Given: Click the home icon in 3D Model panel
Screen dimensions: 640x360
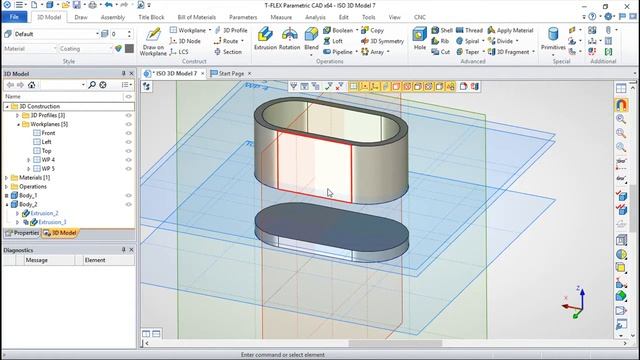Looking at the screenshot, I should point(31,84).
